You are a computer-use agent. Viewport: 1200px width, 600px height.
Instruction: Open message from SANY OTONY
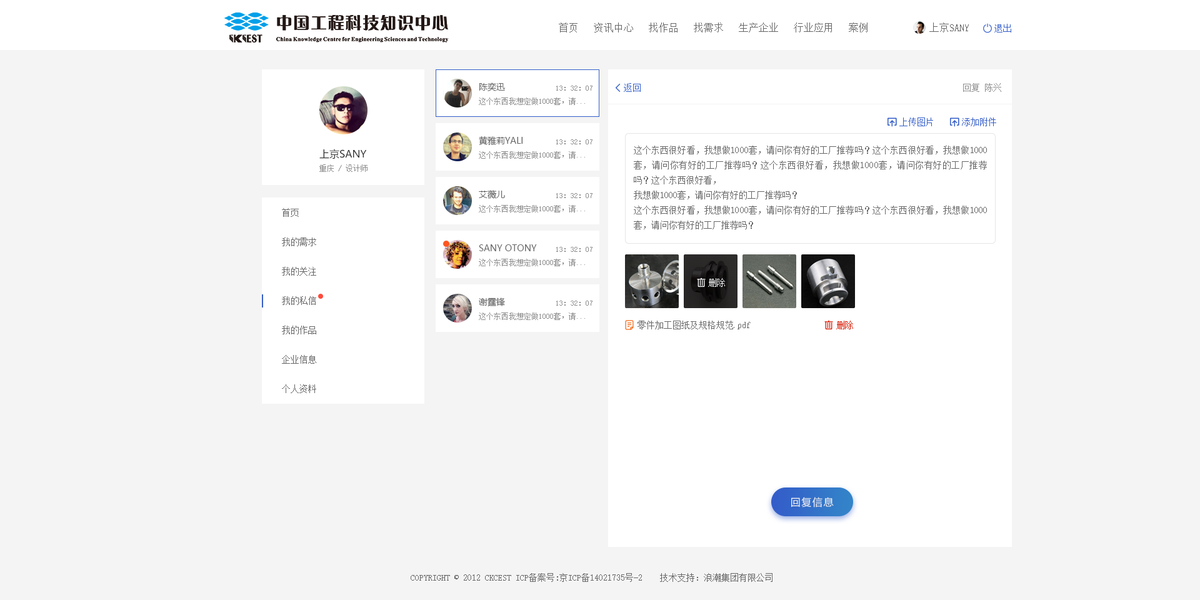point(517,254)
